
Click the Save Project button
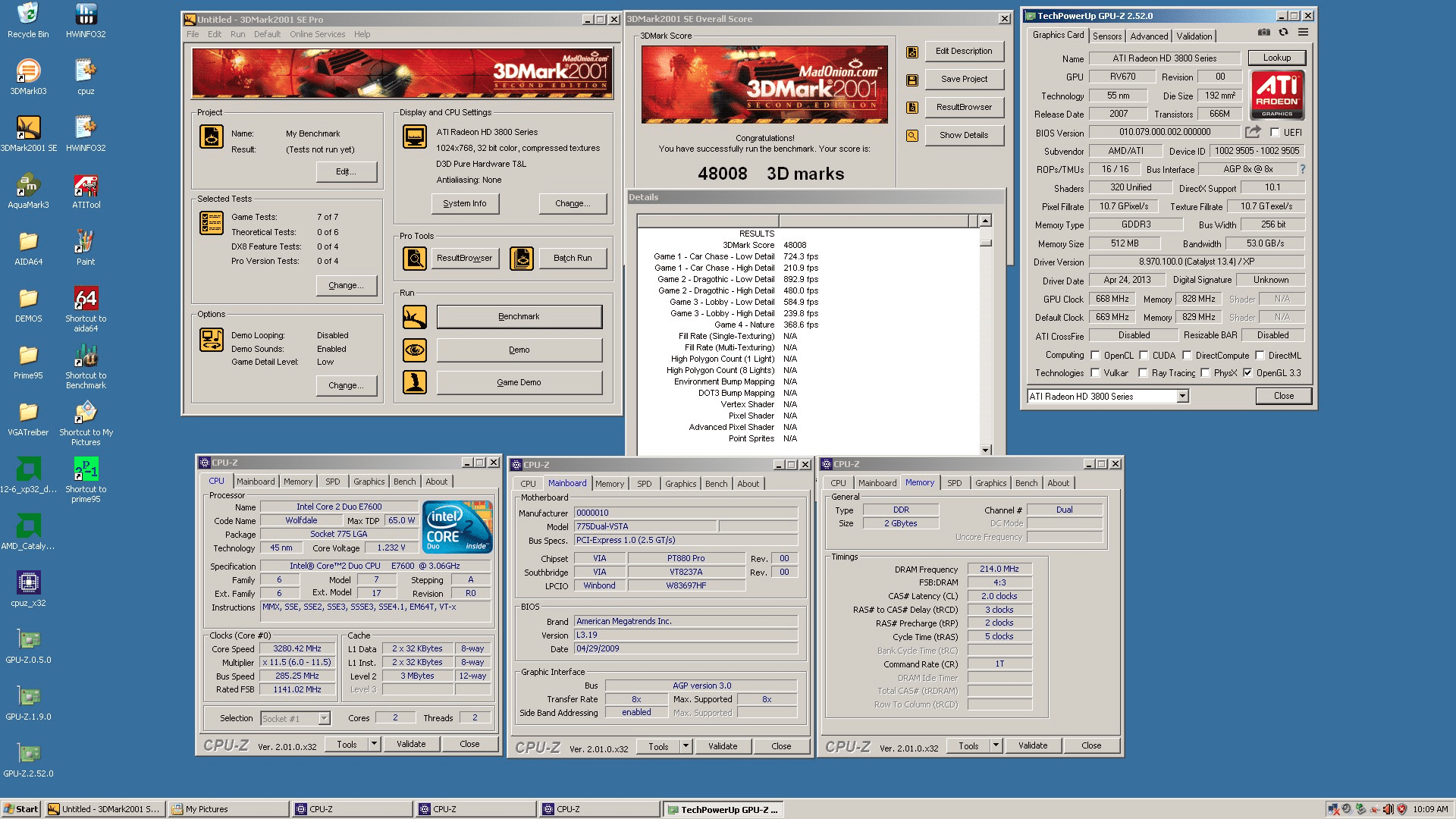click(x=964, y=79)
